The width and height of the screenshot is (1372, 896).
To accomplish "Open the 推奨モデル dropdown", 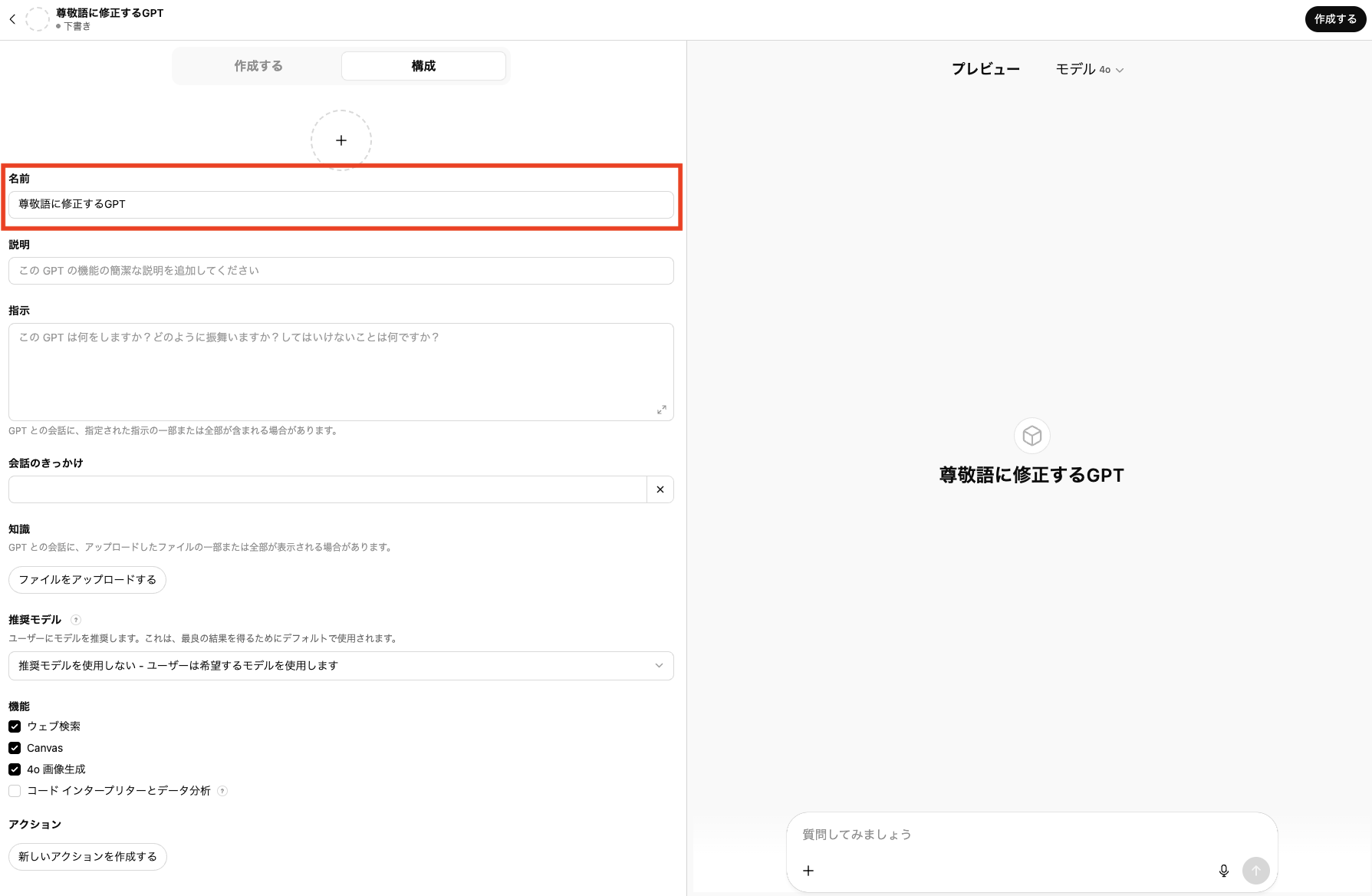I will pos(341,666).
